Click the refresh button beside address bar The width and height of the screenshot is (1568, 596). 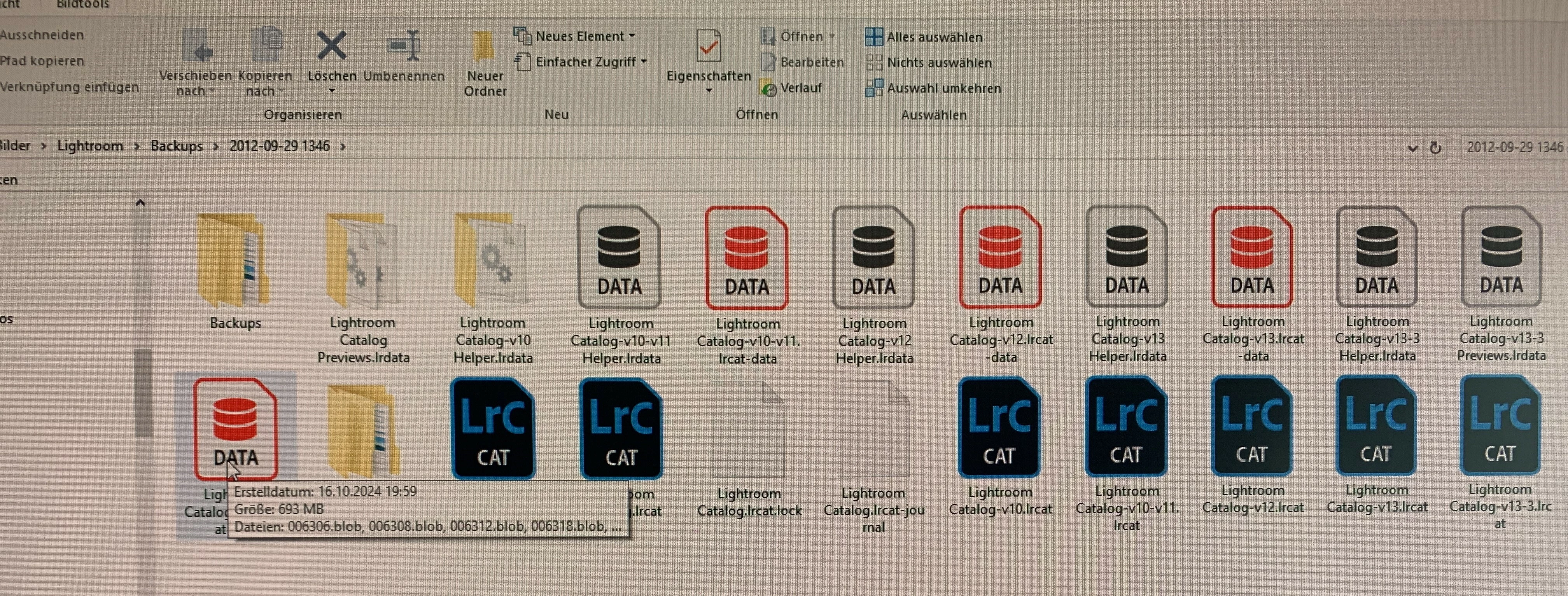(1435, 148)
